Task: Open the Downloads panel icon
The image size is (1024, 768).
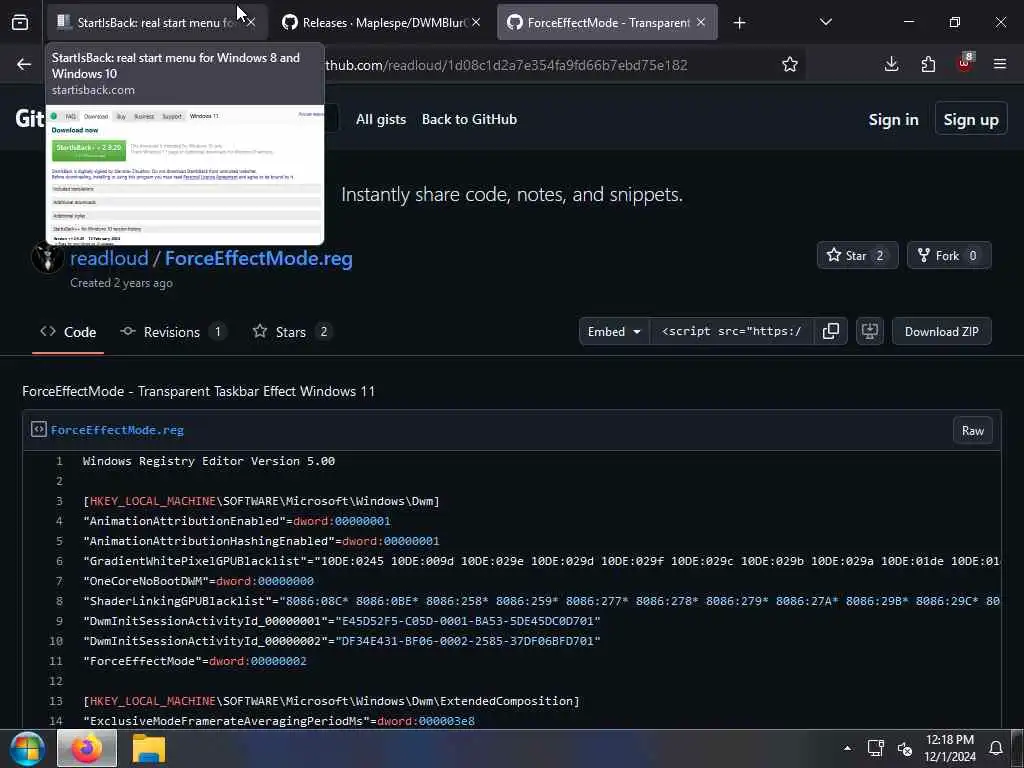Action: click(x=891, y=64)
